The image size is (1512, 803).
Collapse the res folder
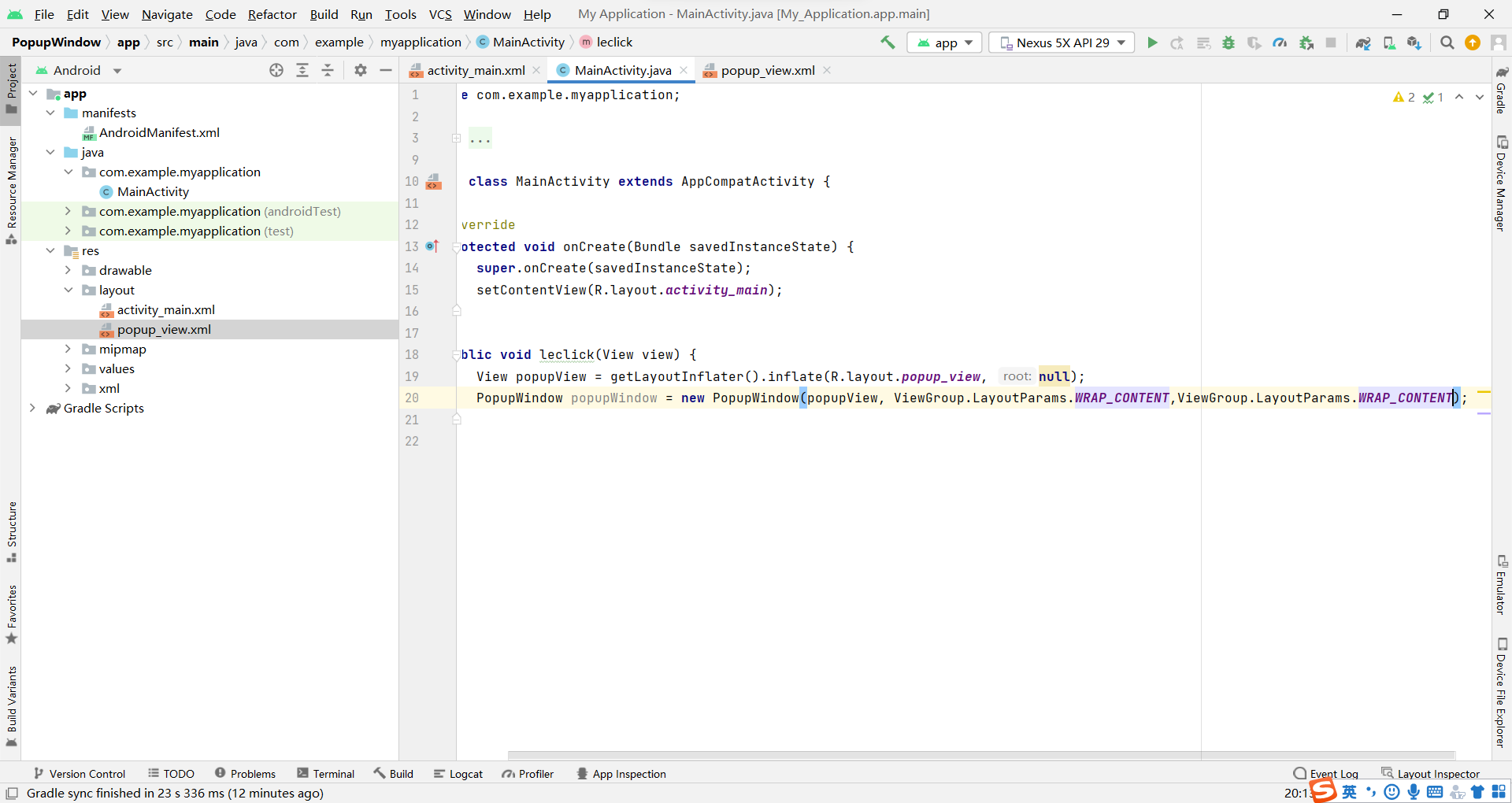click(50, 250)
